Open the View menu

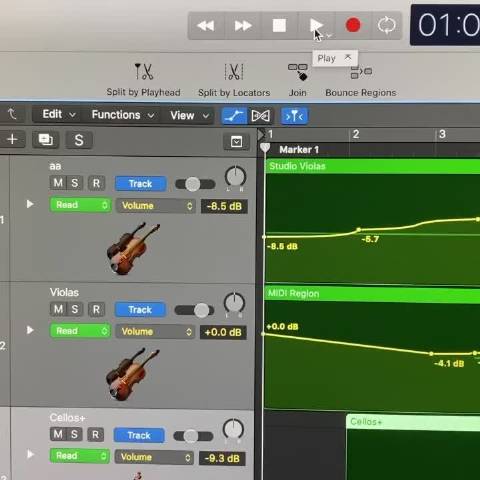[189, 116]
